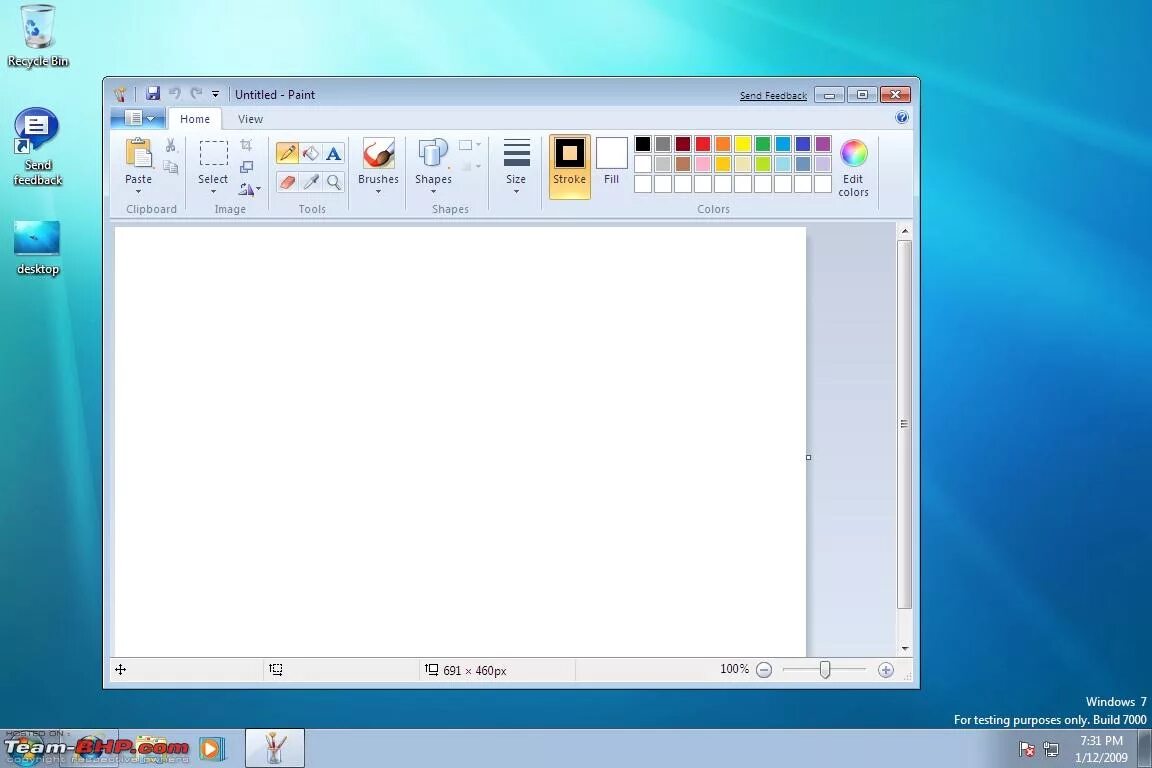Pick the brown color swatch
Screen dimensions: 1152x768
pyautogui.click(x=683, y=163)
